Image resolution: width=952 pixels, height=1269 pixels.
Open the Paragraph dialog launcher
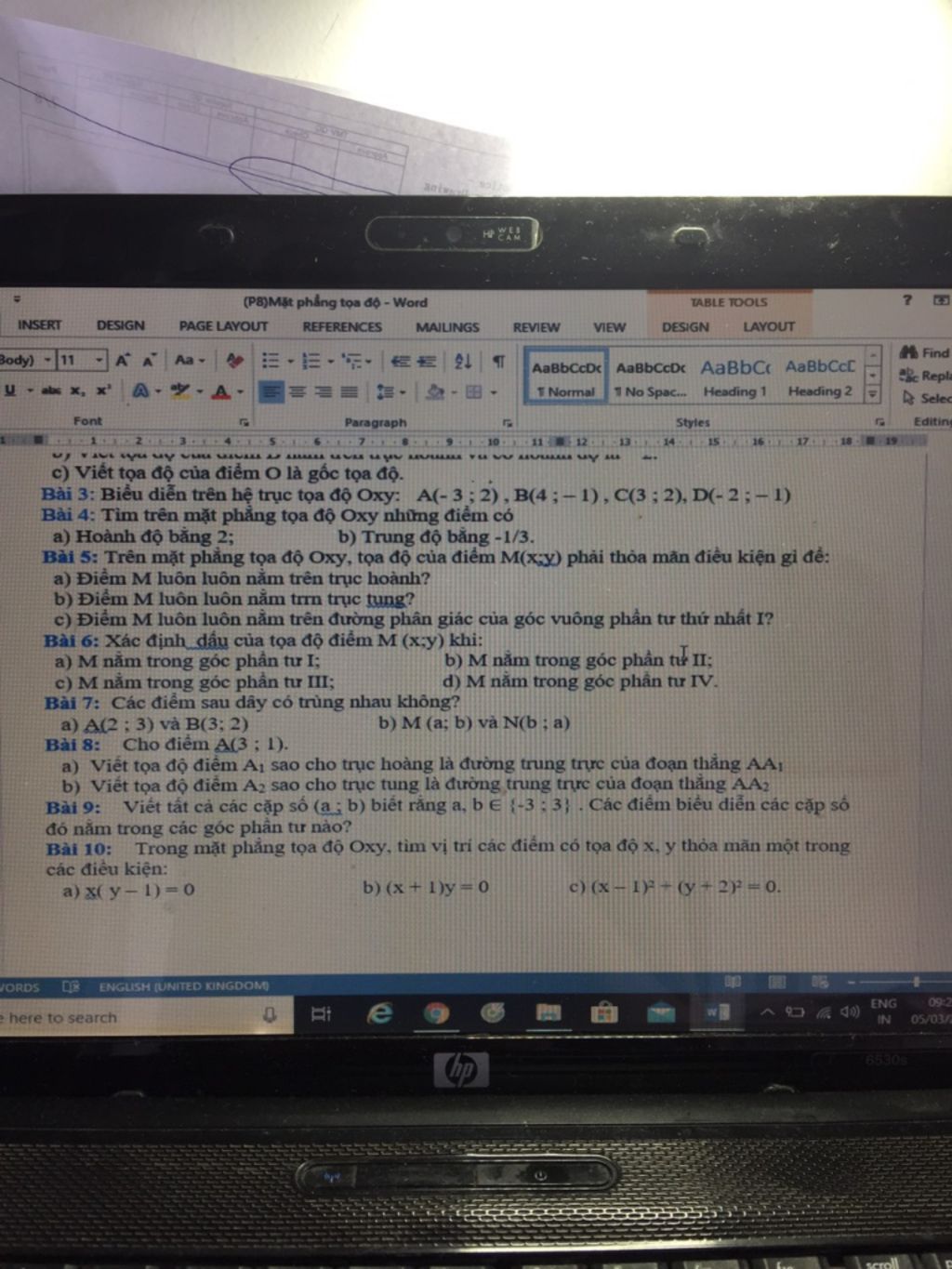[x=509, y=422]
